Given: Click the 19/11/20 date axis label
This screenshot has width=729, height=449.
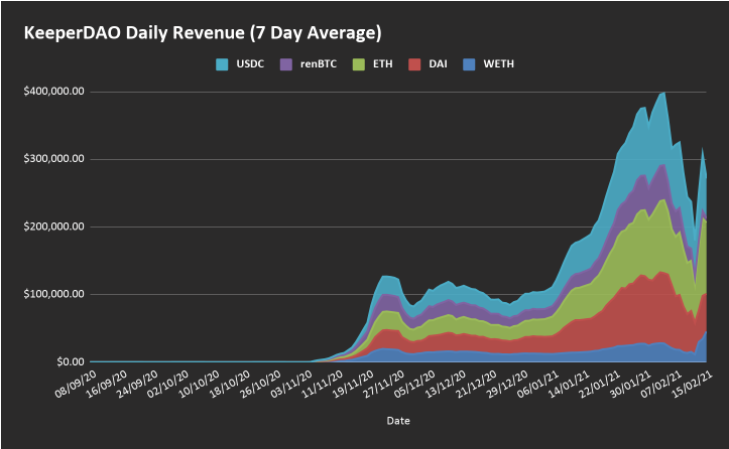Looking at the screenshot, I should click(353, 383).
